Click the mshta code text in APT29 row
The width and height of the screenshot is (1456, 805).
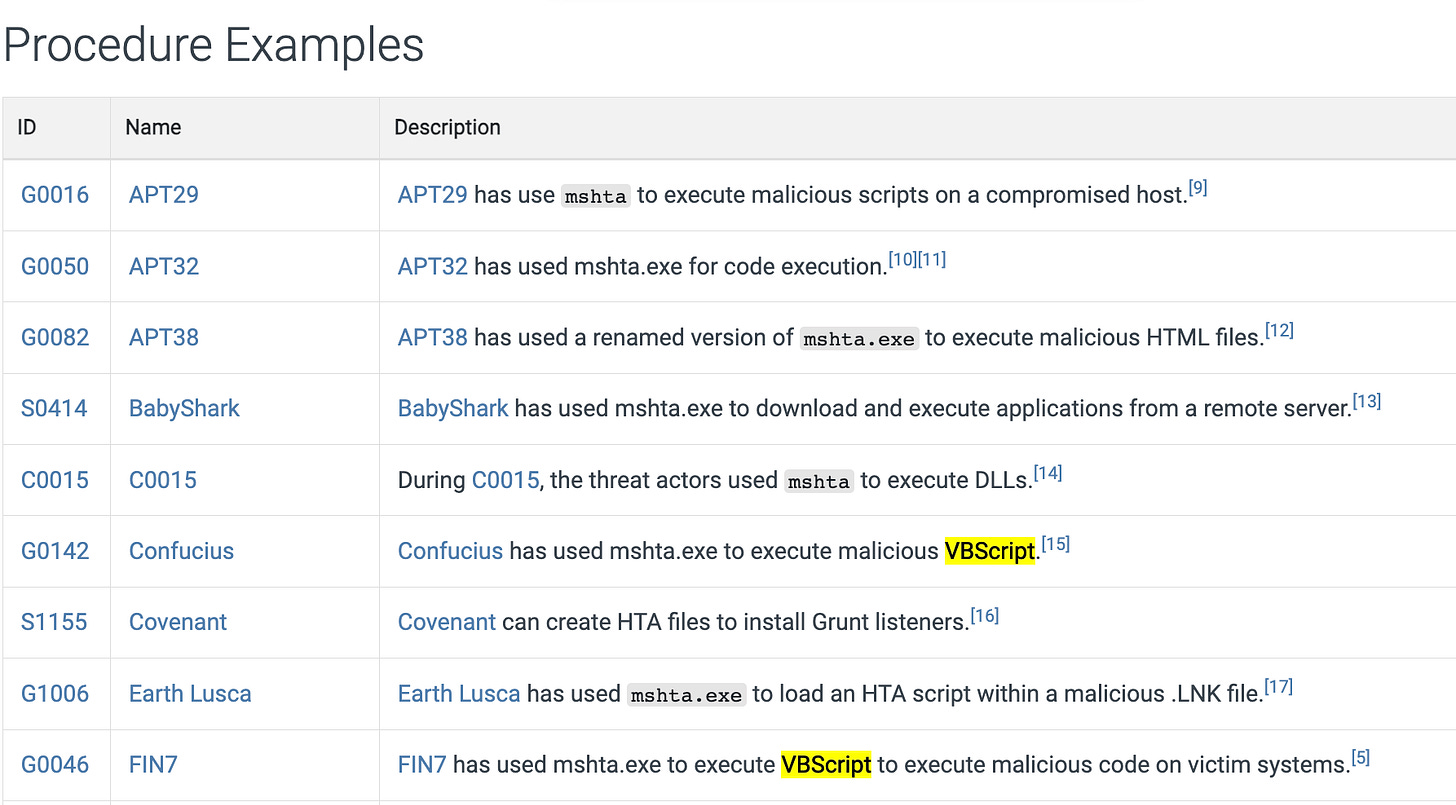[x=596, y=196]
